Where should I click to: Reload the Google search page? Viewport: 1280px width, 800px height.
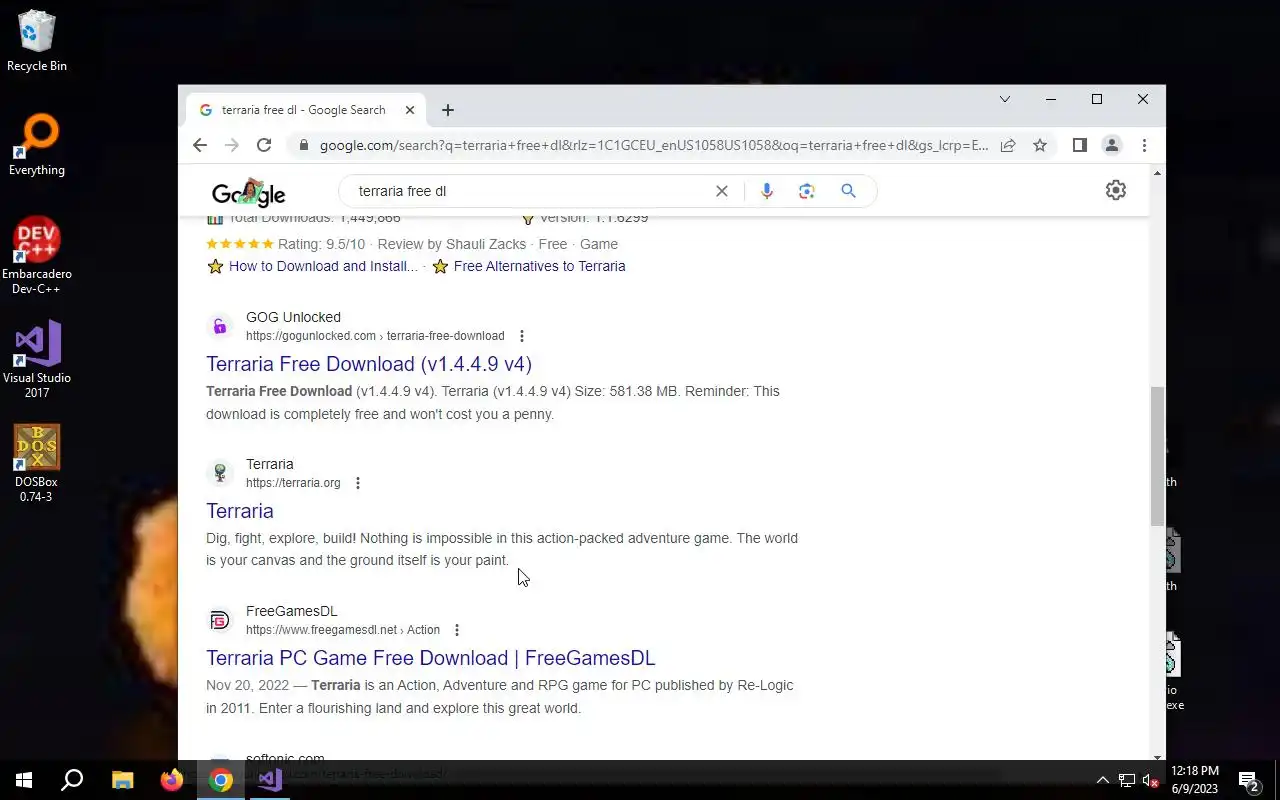tap(264, 145)
